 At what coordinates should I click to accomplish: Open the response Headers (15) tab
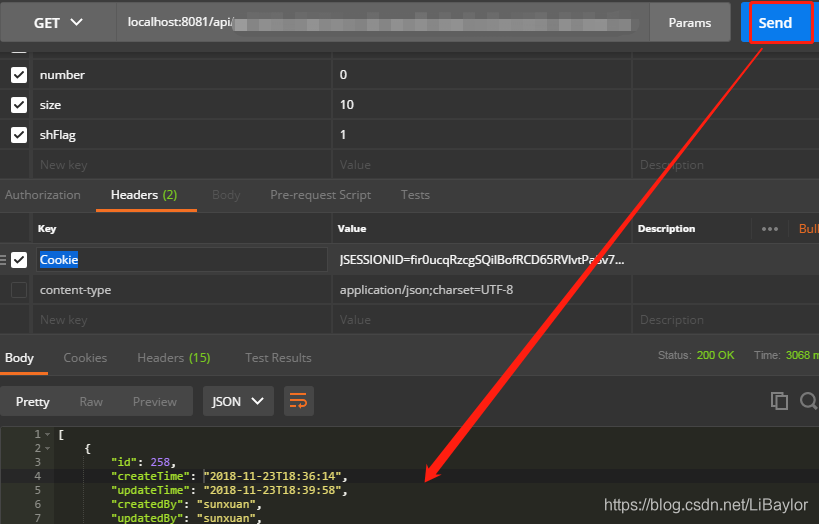(x=174, y=358)
